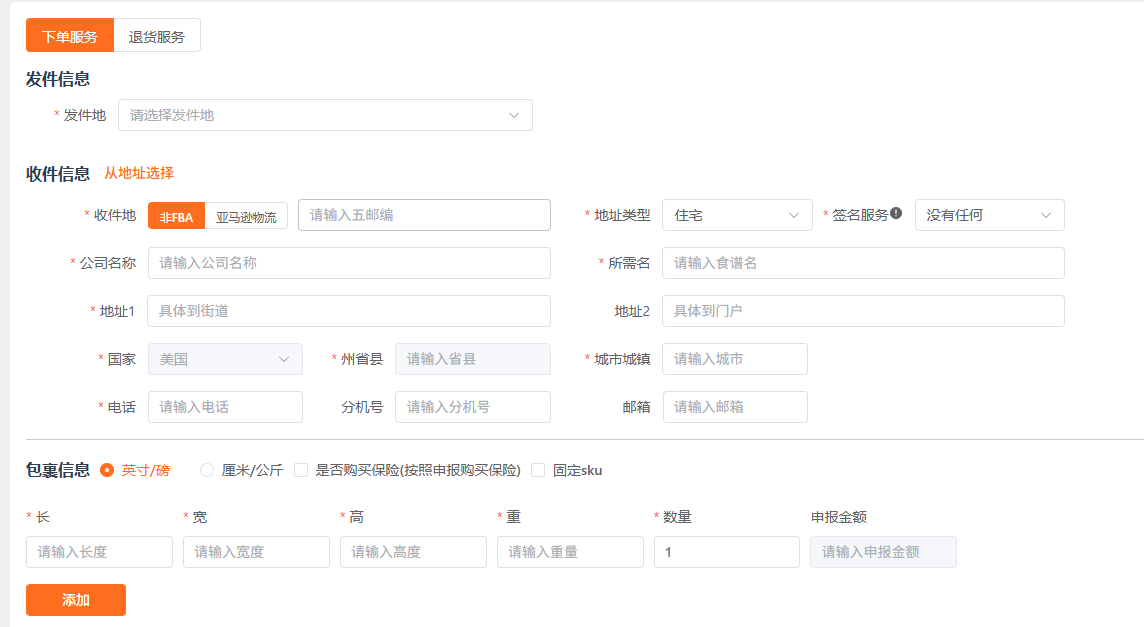
Task: Switch to the 退货服务 tab
Action: click(157, 36)
